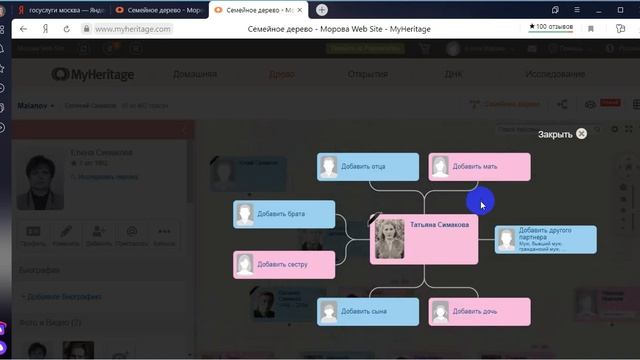Switch to госуслуги москва tab

(61, 10)
